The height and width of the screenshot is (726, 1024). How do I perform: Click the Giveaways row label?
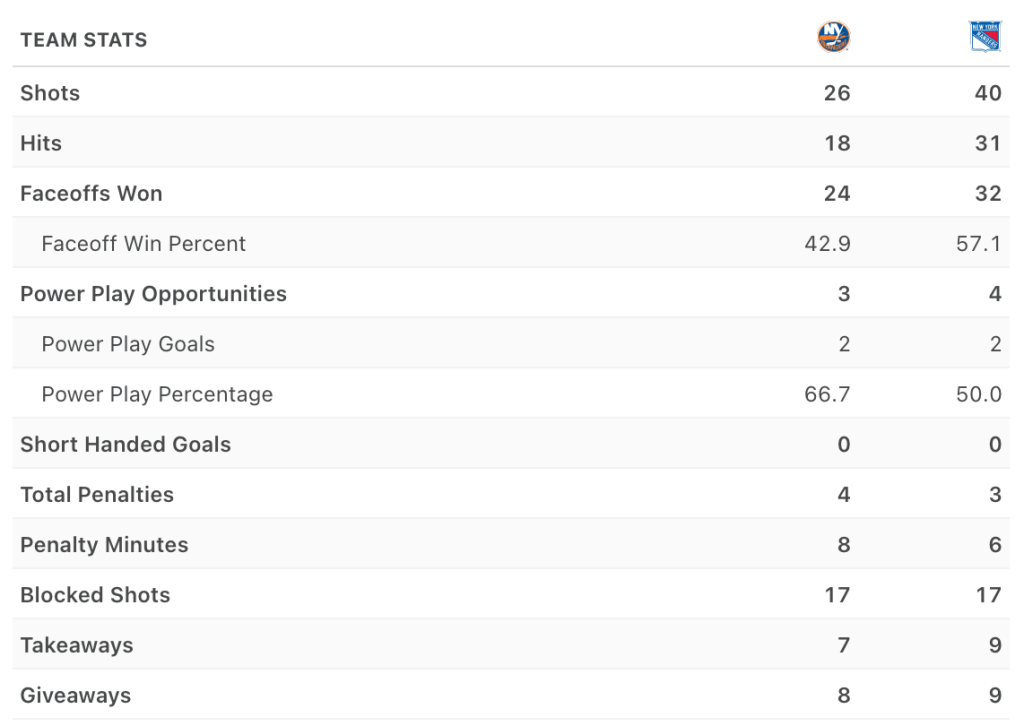75,695
